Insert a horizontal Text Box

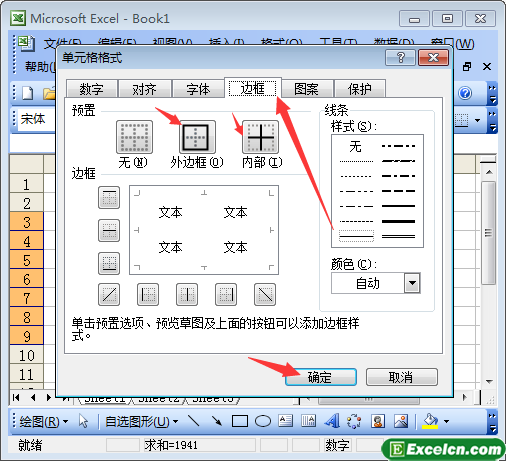point(286,421)
